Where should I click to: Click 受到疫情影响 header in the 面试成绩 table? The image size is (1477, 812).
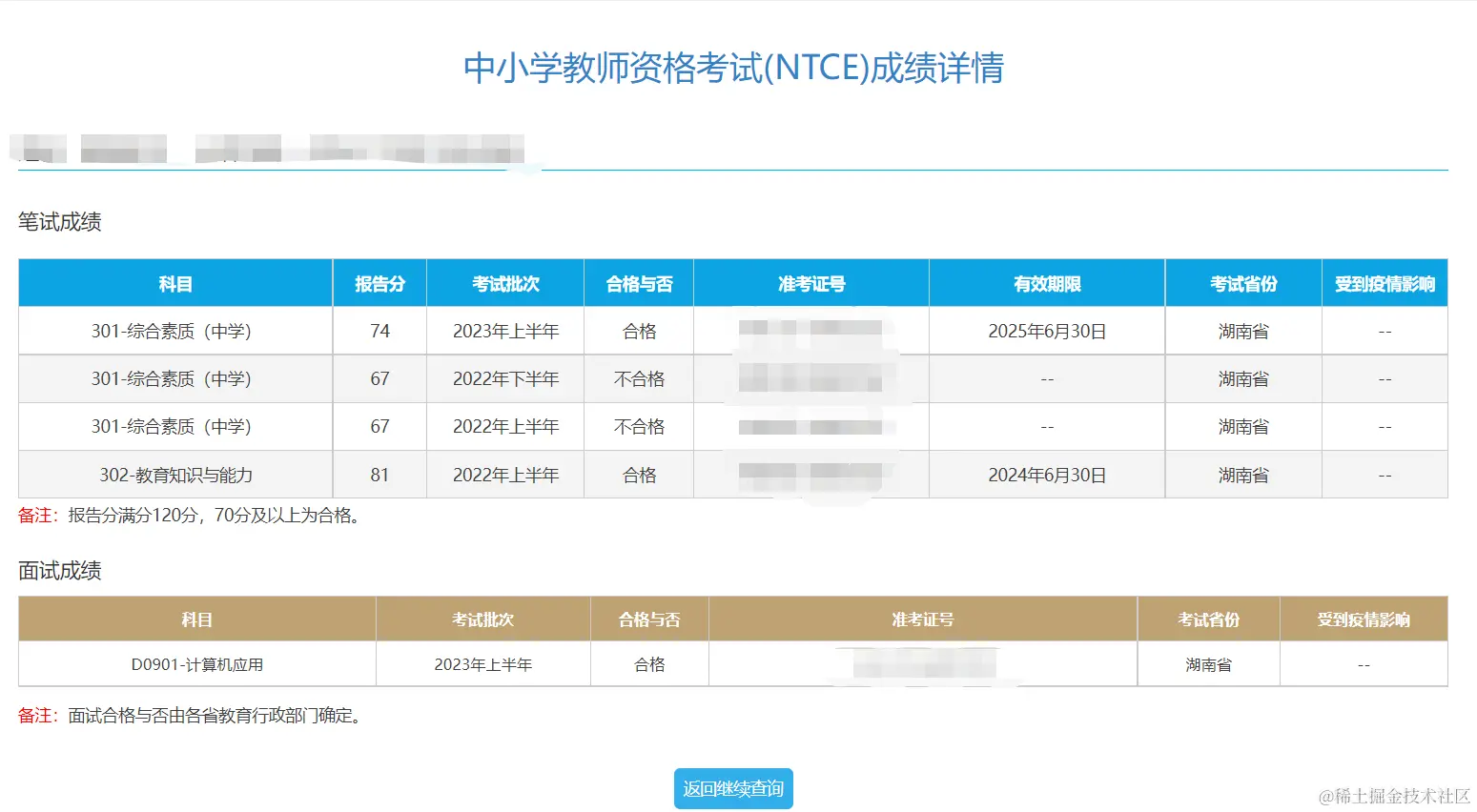coord(1364,619)
